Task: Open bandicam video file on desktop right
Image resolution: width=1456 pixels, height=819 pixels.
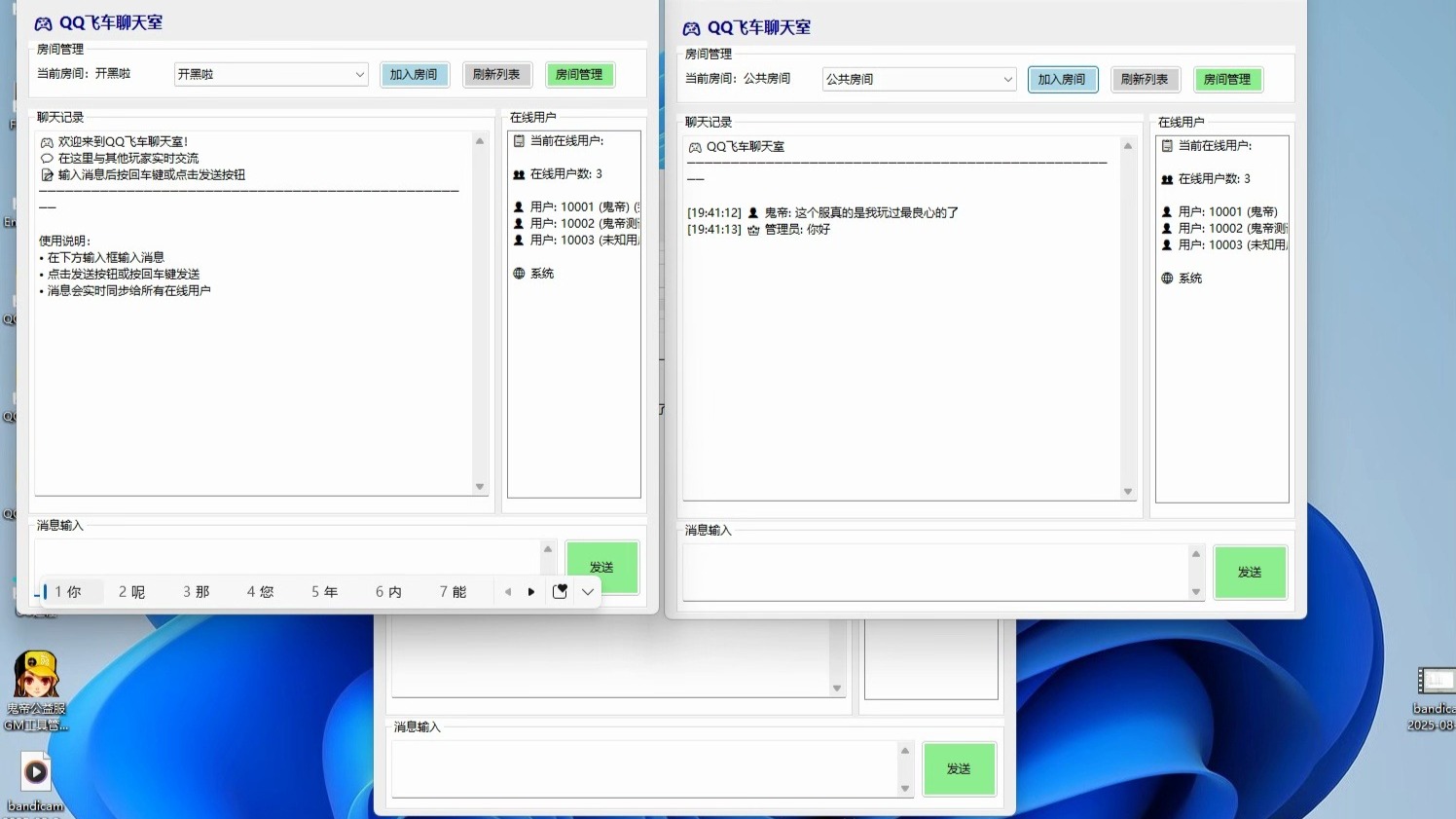Action: click(x=1434, y=697)
